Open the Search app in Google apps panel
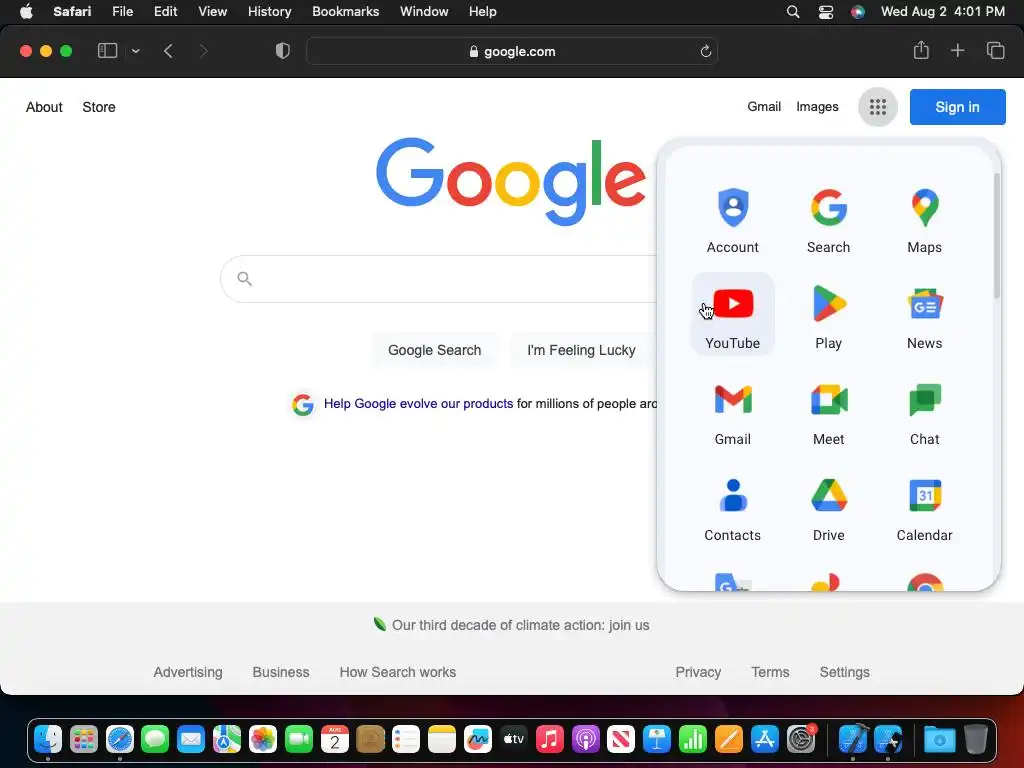 (828, 219)
